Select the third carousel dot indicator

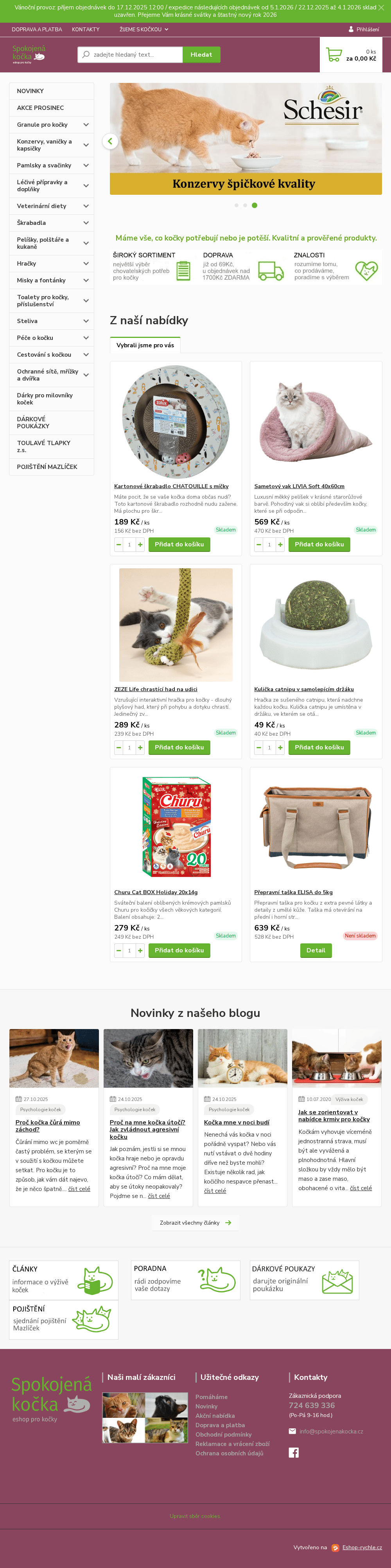pos(254,205)
